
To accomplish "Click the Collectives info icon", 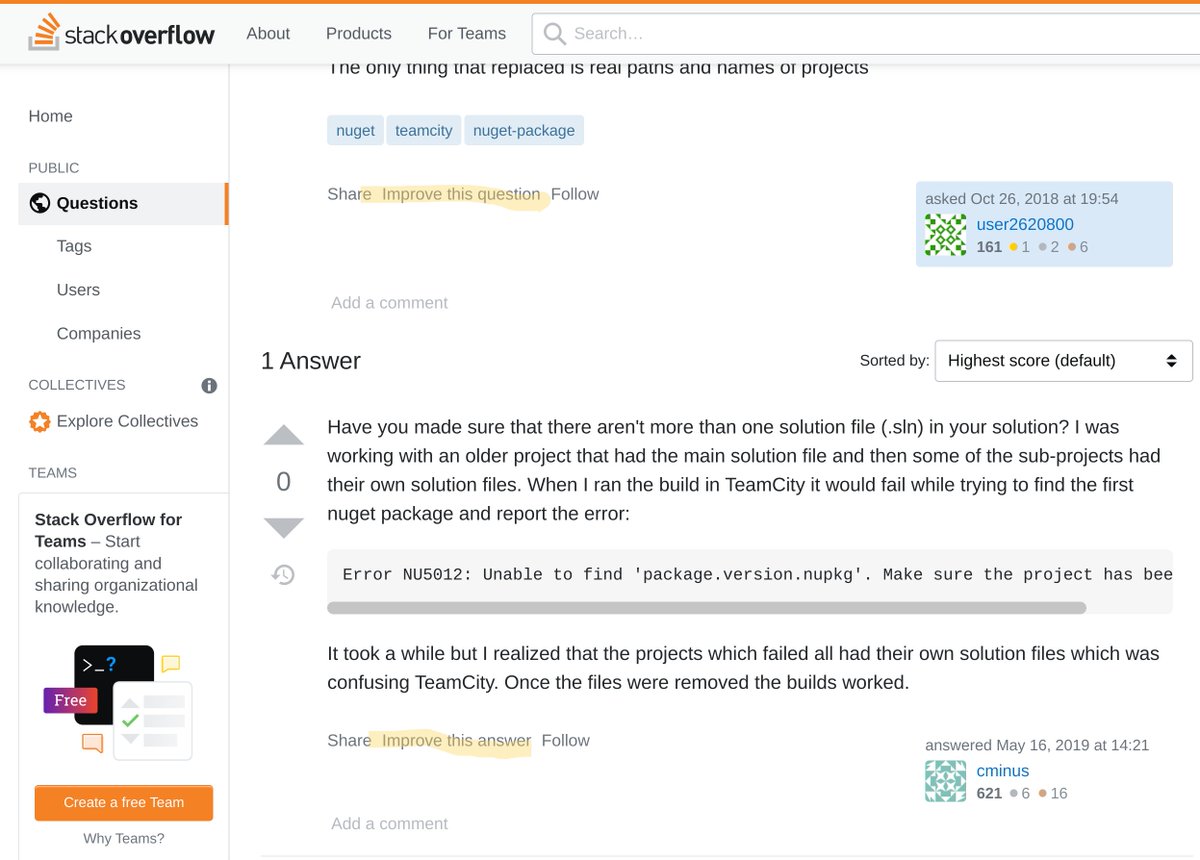I will [209, 385].
